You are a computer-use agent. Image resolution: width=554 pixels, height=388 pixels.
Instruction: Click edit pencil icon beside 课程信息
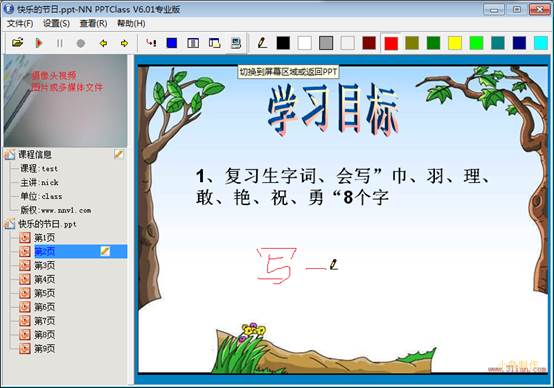click(x=119, y=154)
